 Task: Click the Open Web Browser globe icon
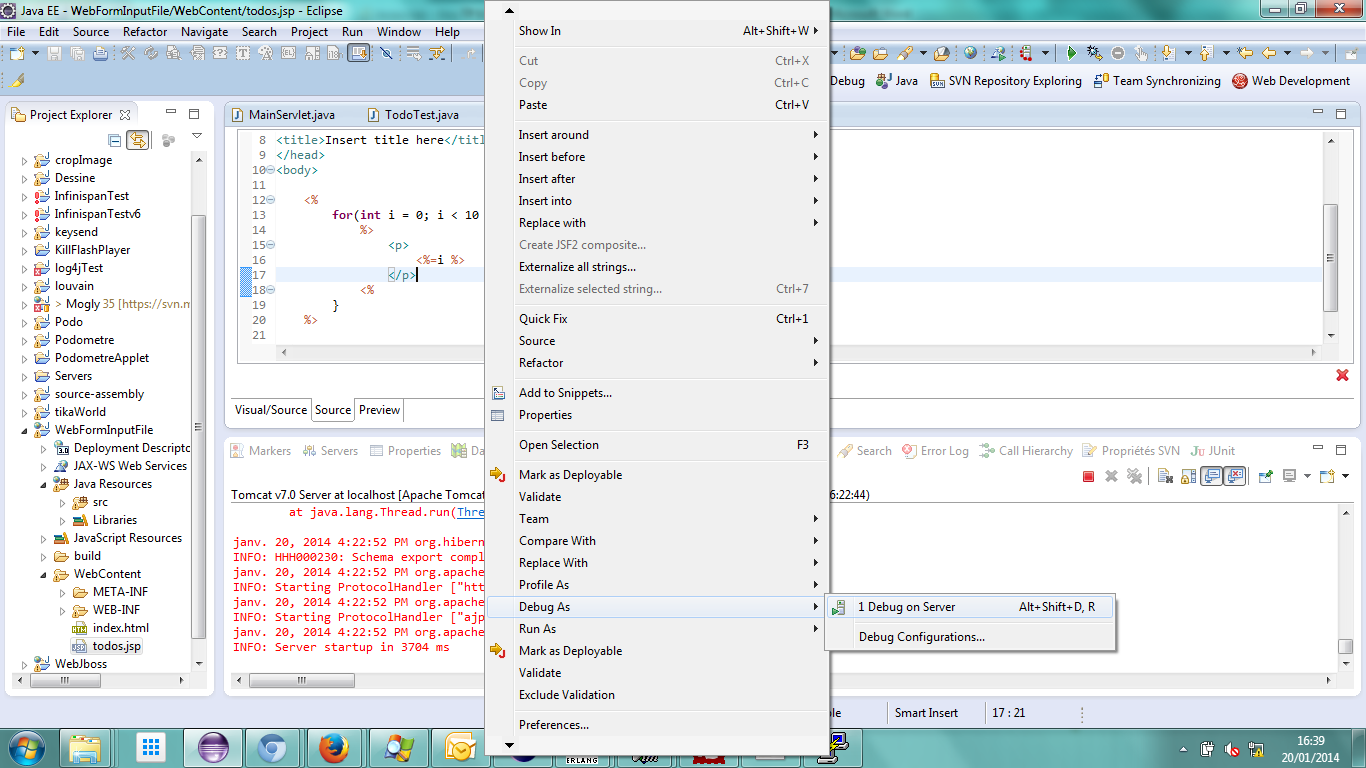point(970,53)
